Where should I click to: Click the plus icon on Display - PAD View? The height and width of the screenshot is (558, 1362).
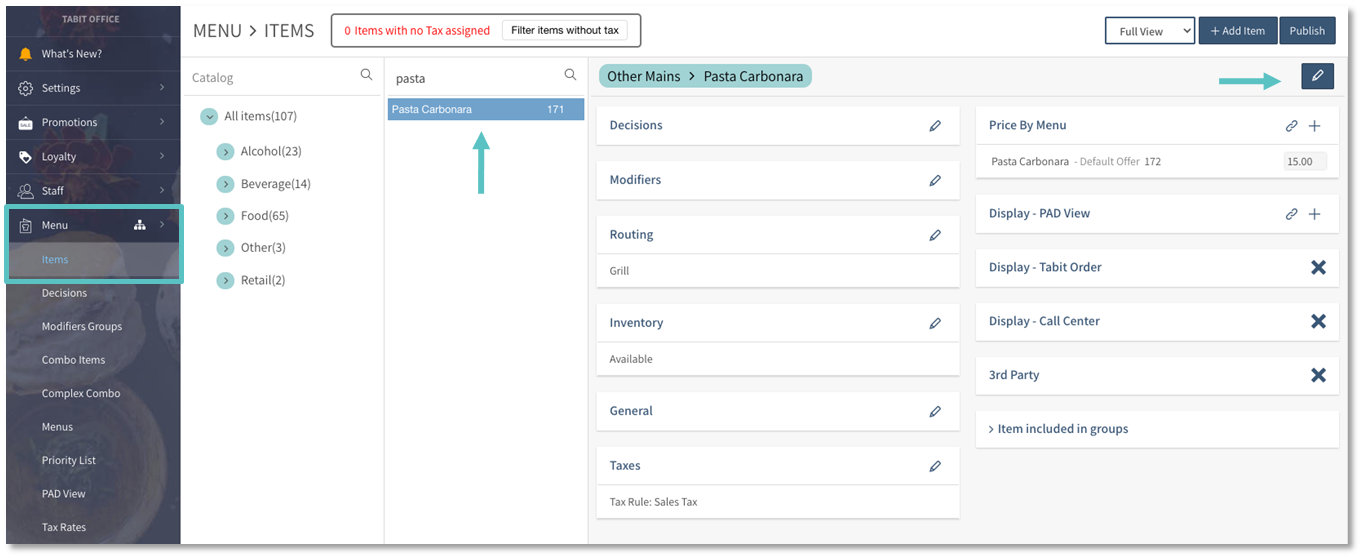pos(1314,214)
